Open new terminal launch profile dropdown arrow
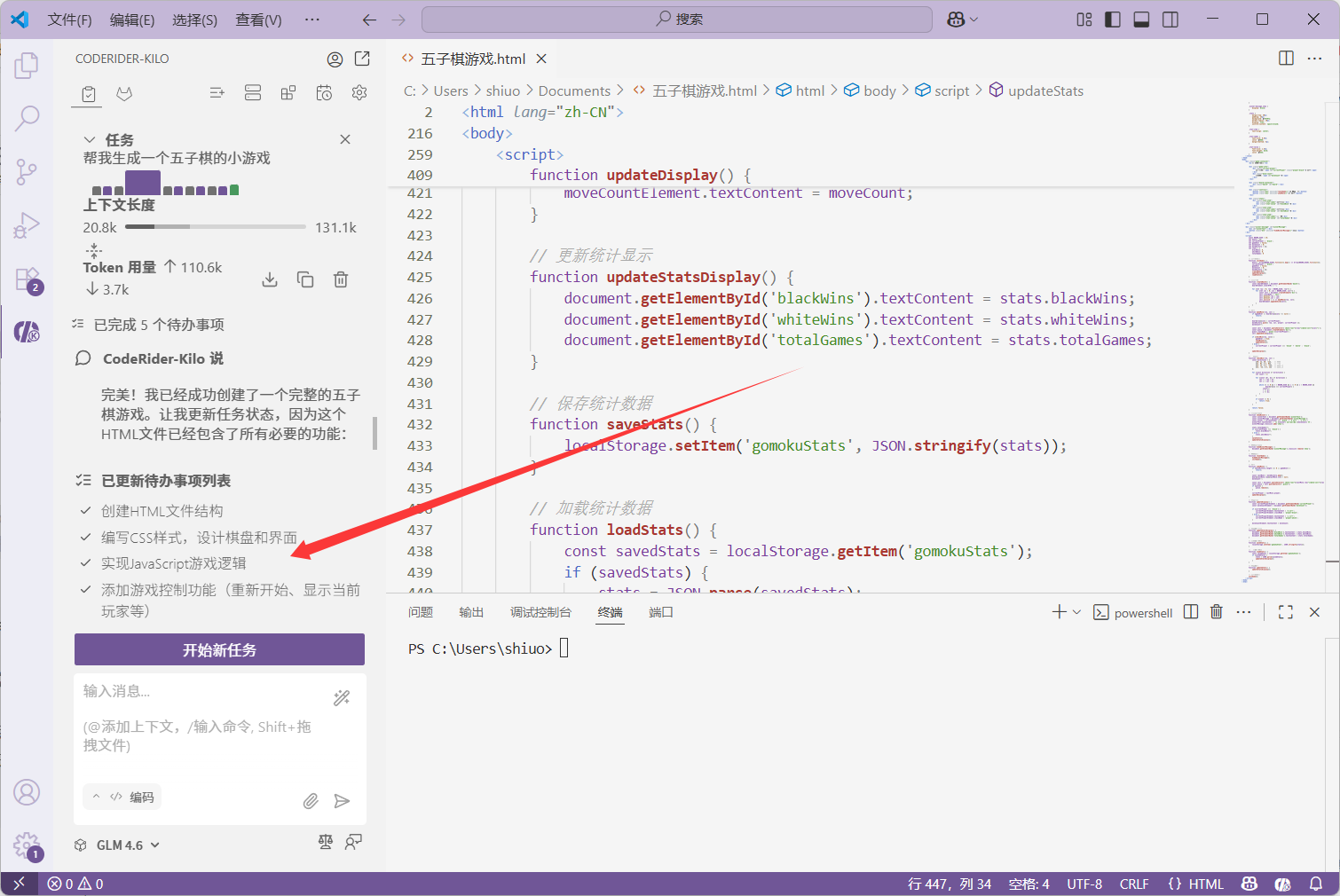Viewport: 1340px width, 896px height. click(1077, 612)
